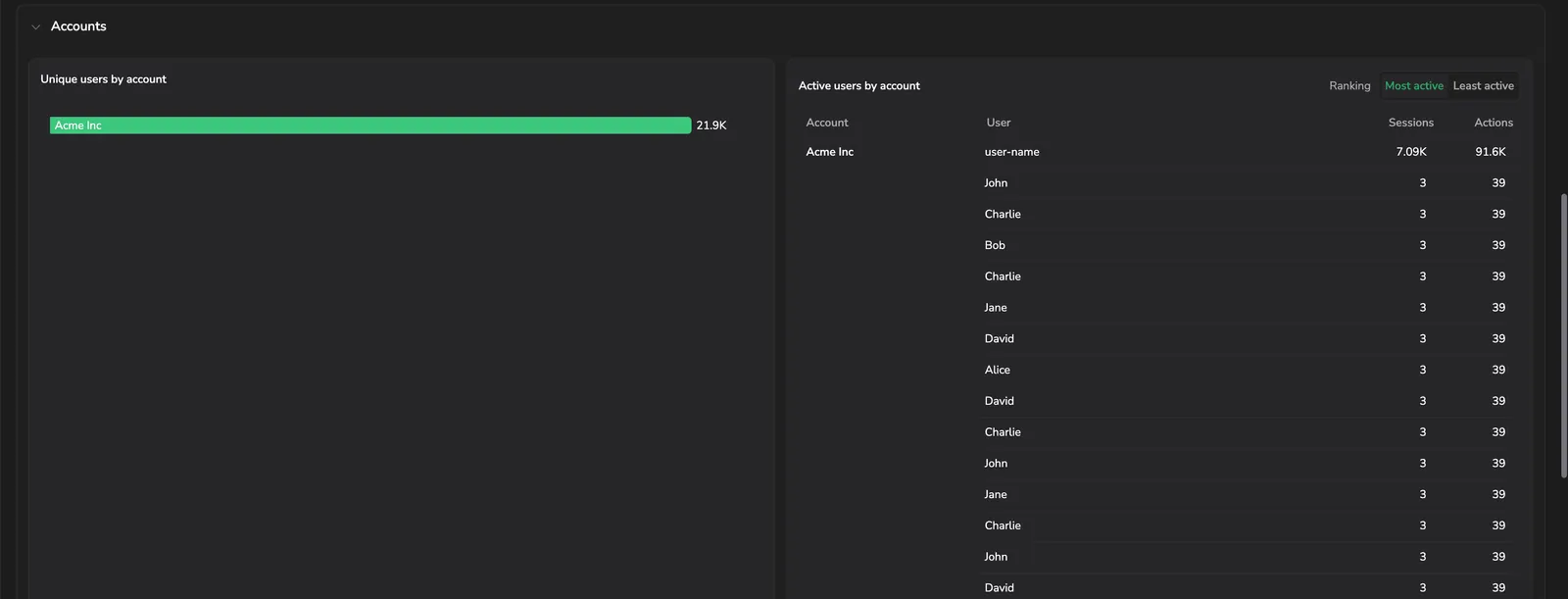Select the user Bob row
Viewport: 1568px width, 599px height.
pos(1249,245)
